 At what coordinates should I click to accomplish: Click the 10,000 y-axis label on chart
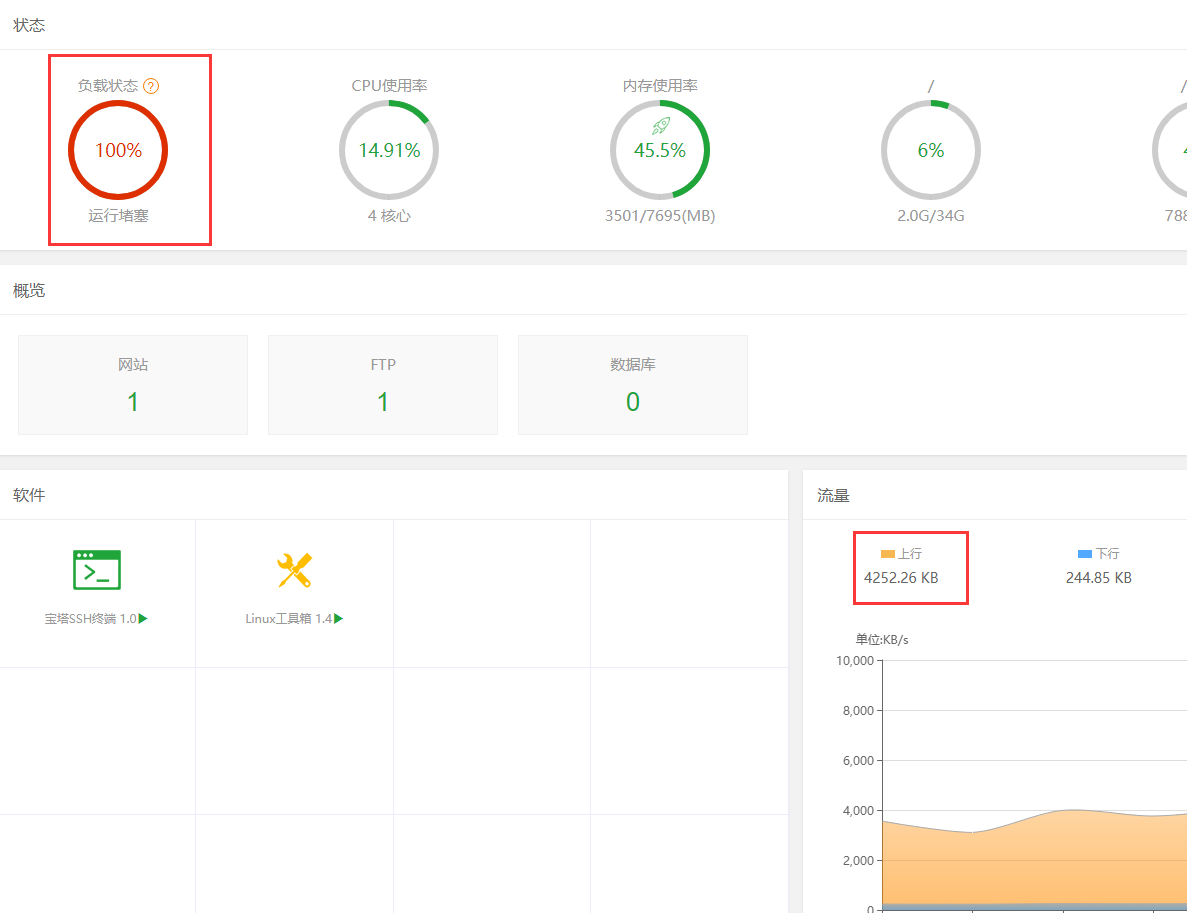[x=855, y=661]
